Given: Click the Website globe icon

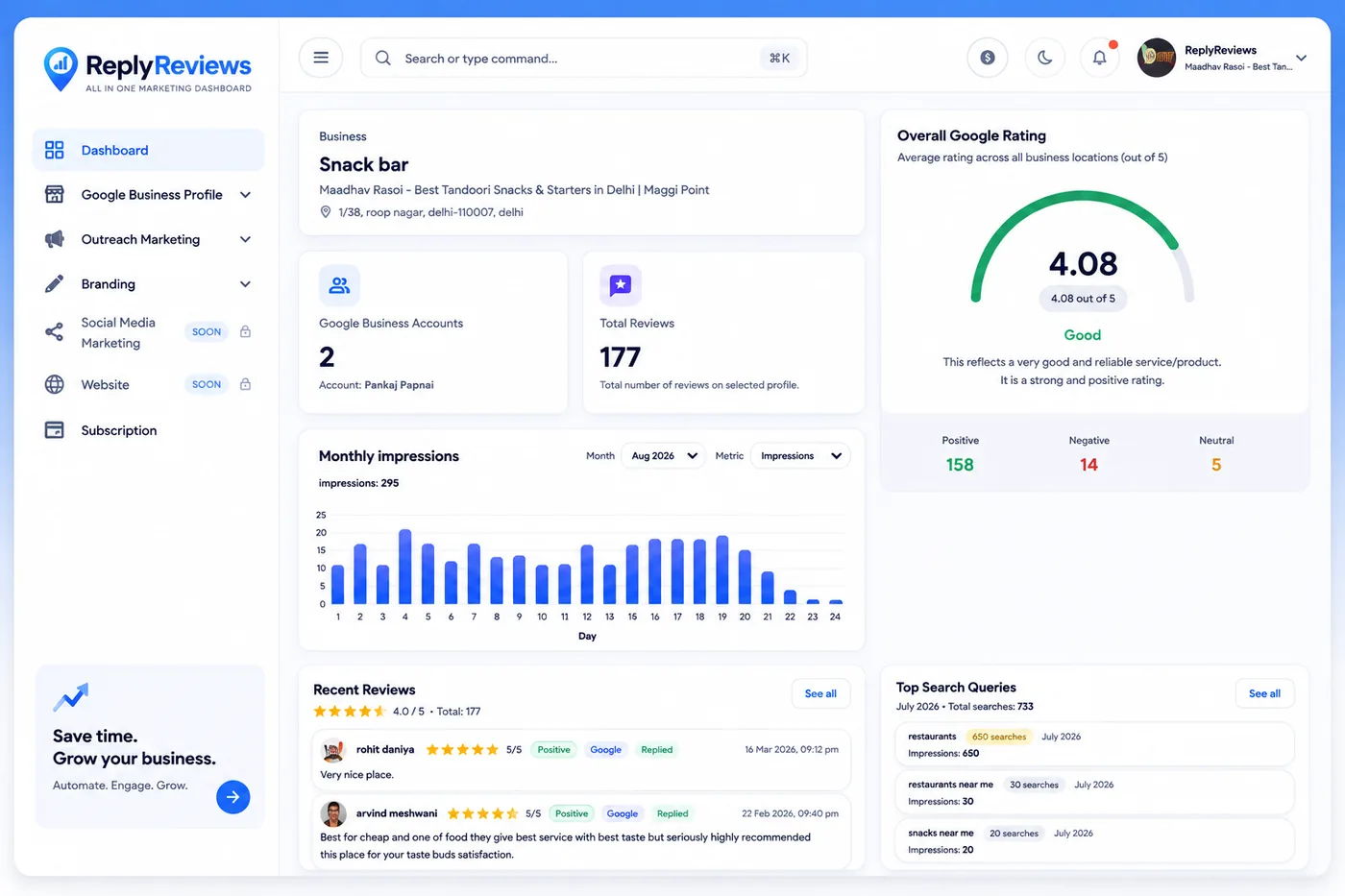Looking at the screenshot, I should pyautogui.click(x=55, y=384).
